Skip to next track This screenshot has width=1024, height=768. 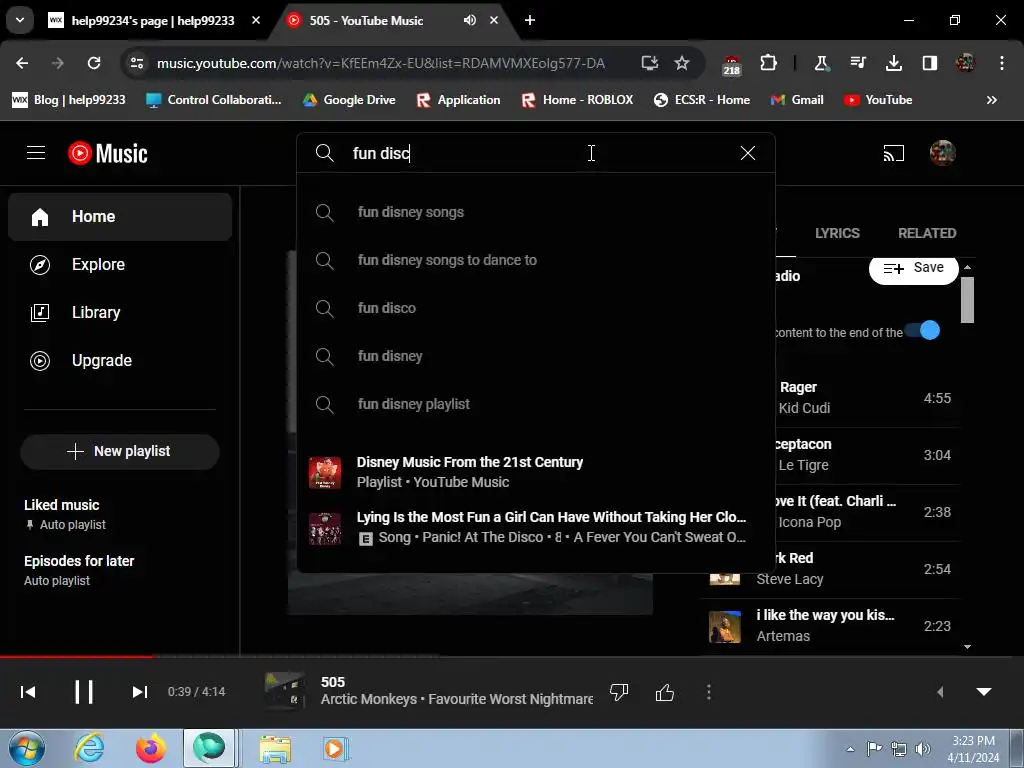pyautogui.click(x=140, y=692)
